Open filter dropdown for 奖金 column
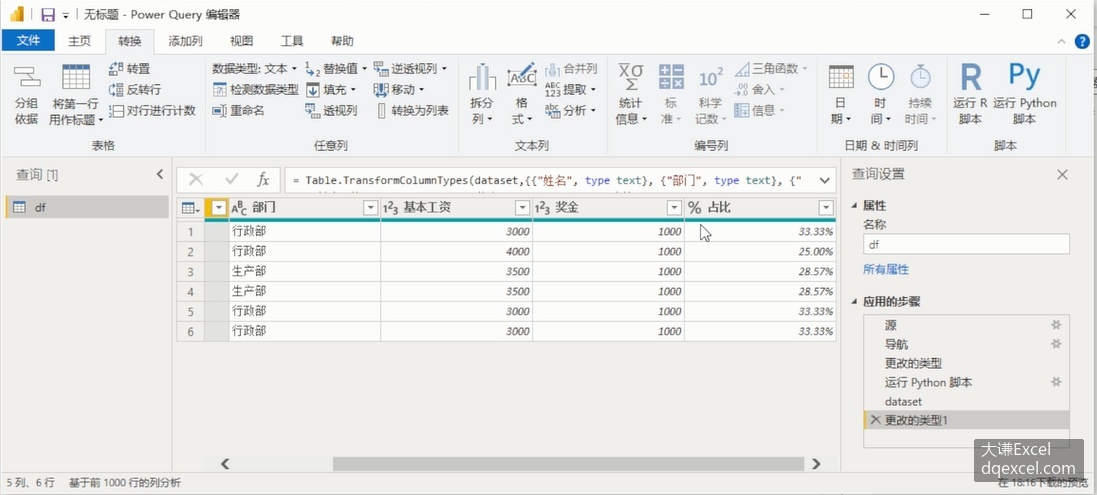Image resolution: width=1097 pixels, height=495 pixels. pyautogui.click(x=674, y=208)
